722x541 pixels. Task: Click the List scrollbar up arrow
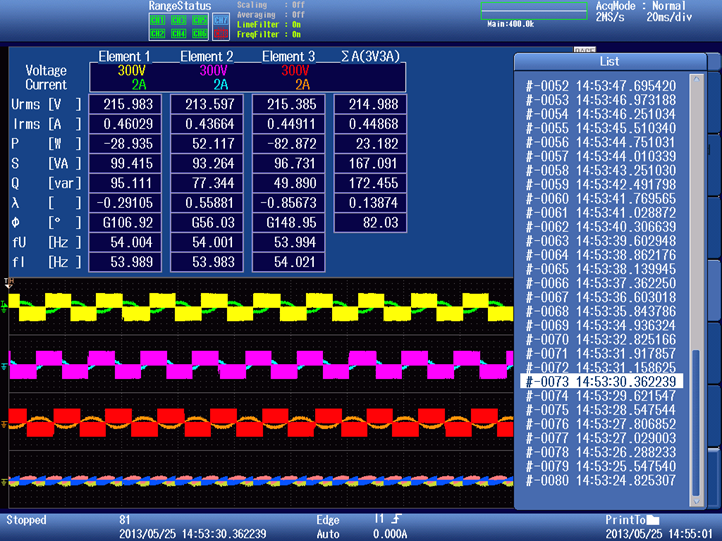[696, 79]
